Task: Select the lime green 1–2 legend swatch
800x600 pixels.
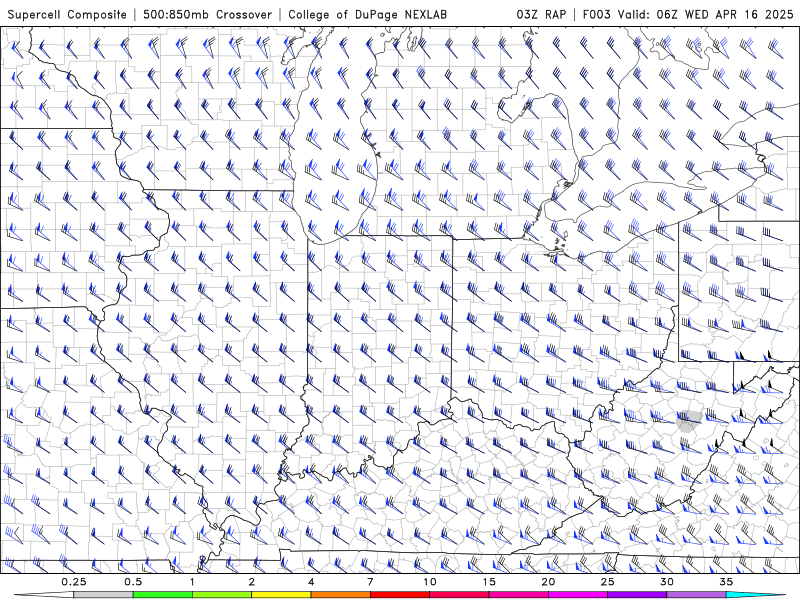Action: tap(222, 595)
